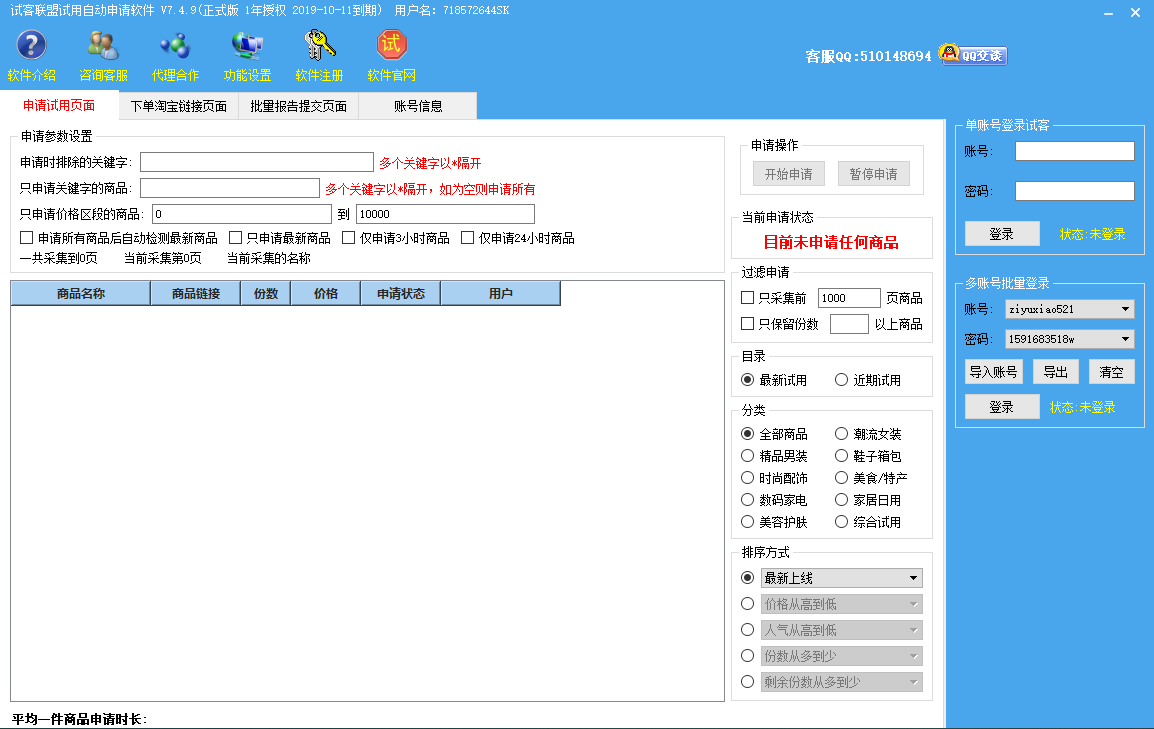
Task: Open the 批量报告提交页面 tab
Action: tap(298, 106)
